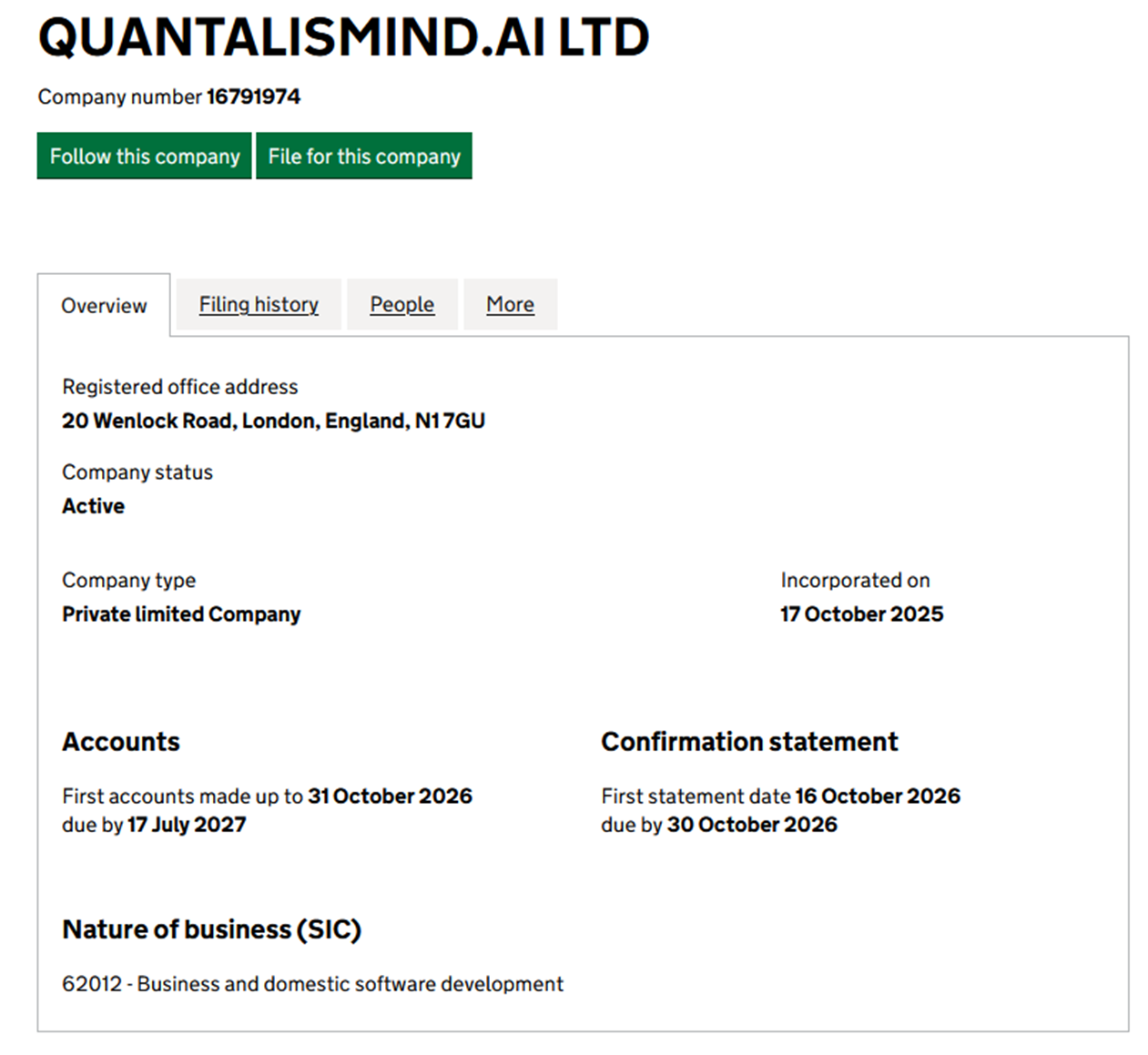1148x1055 pixels.
Task: Click the Private limited Company type text
Action: click(x=180, y=614)
